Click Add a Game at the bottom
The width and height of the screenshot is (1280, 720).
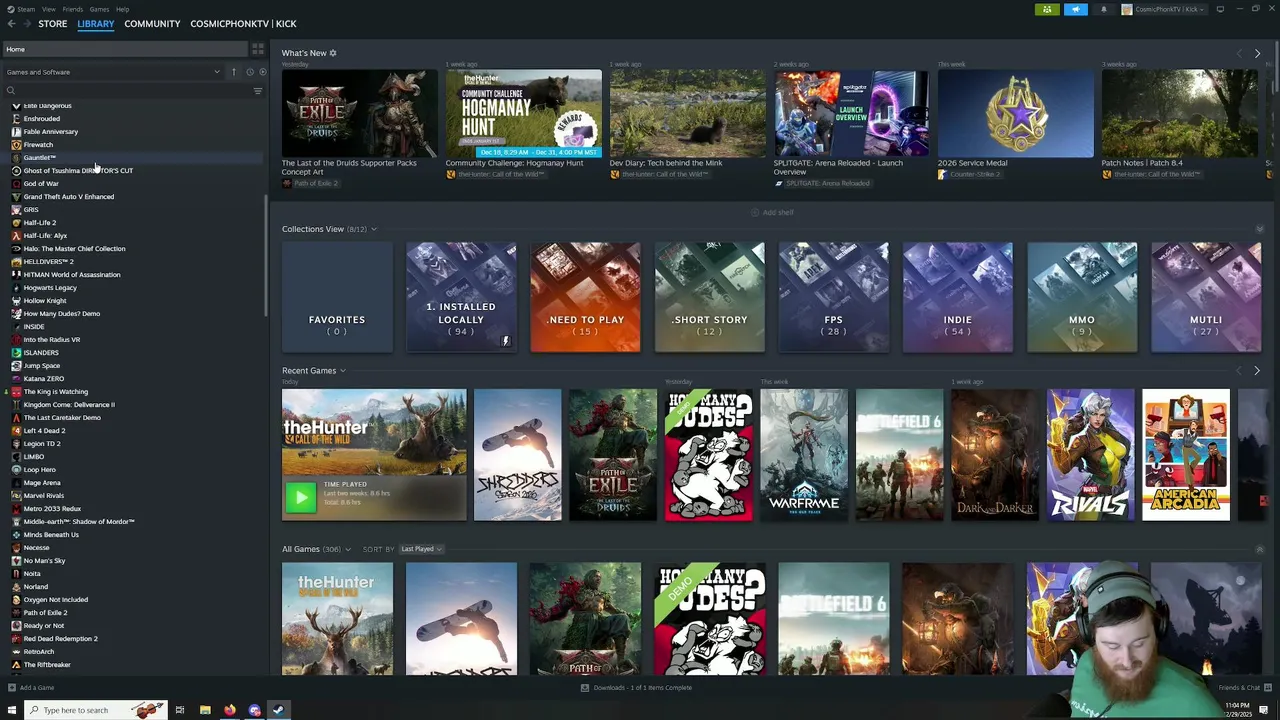pyautogui.click(x=31, y=687)
